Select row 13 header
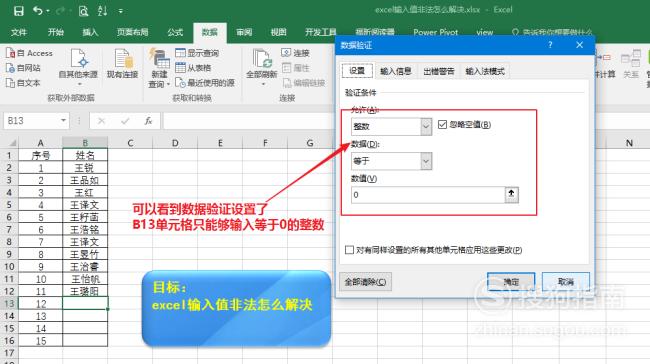The image size is (650, 364). pos(9,303)
